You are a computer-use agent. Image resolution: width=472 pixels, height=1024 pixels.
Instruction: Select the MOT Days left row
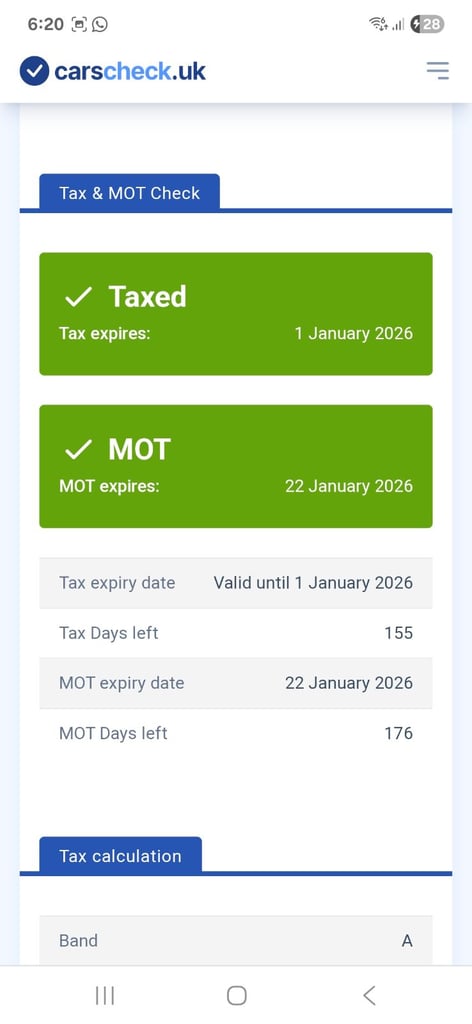point(236,733)
